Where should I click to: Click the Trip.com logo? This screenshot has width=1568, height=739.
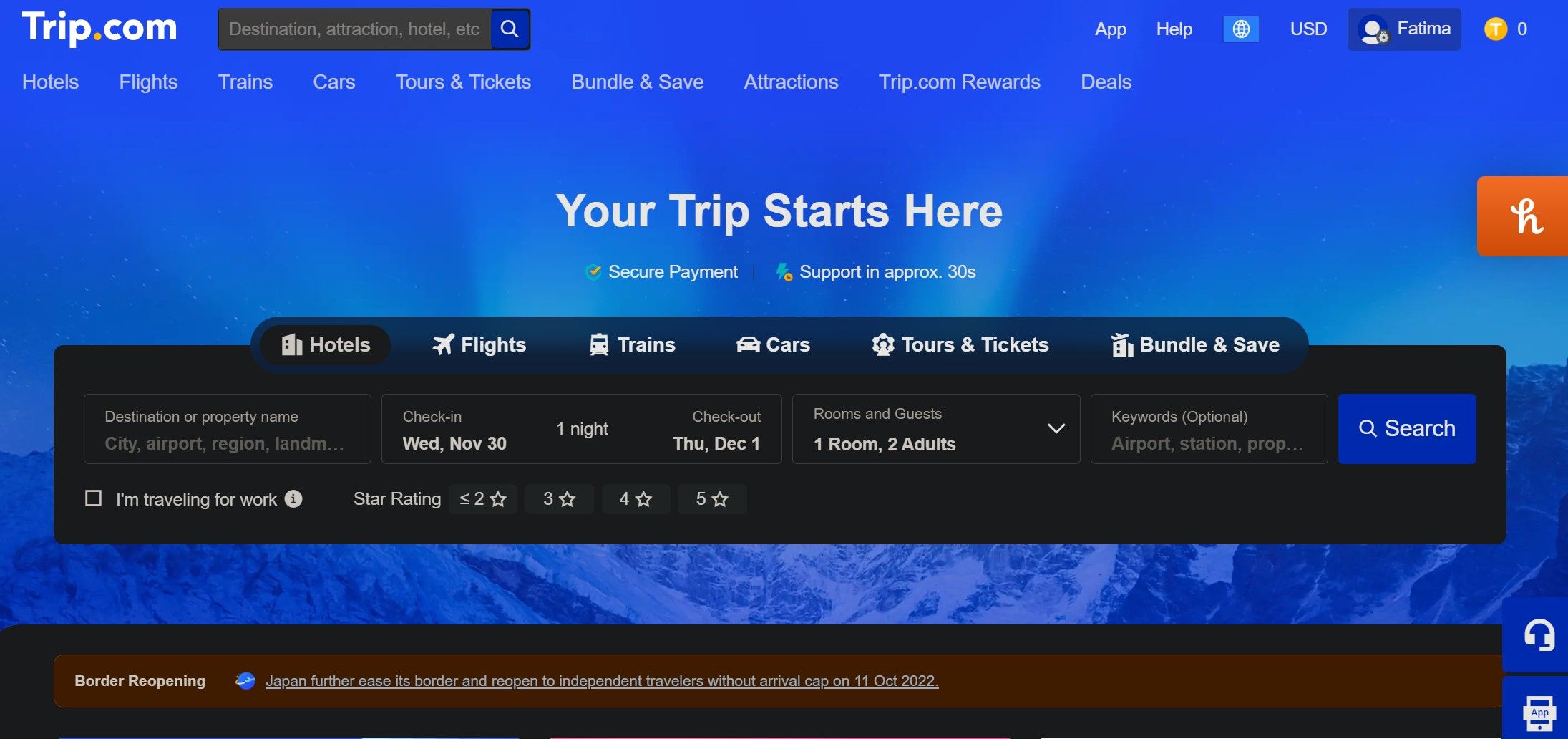click(99, 29)
